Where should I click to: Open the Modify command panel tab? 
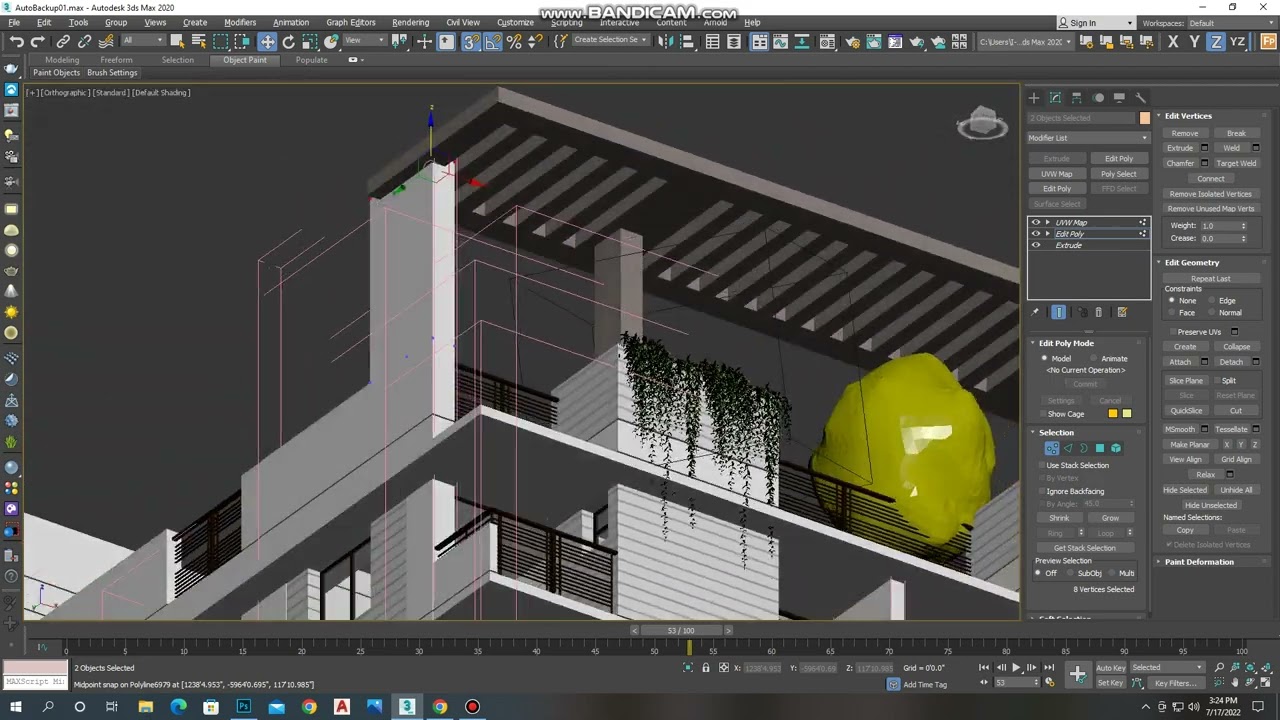pyautogui.click(x=1055, y=98)
